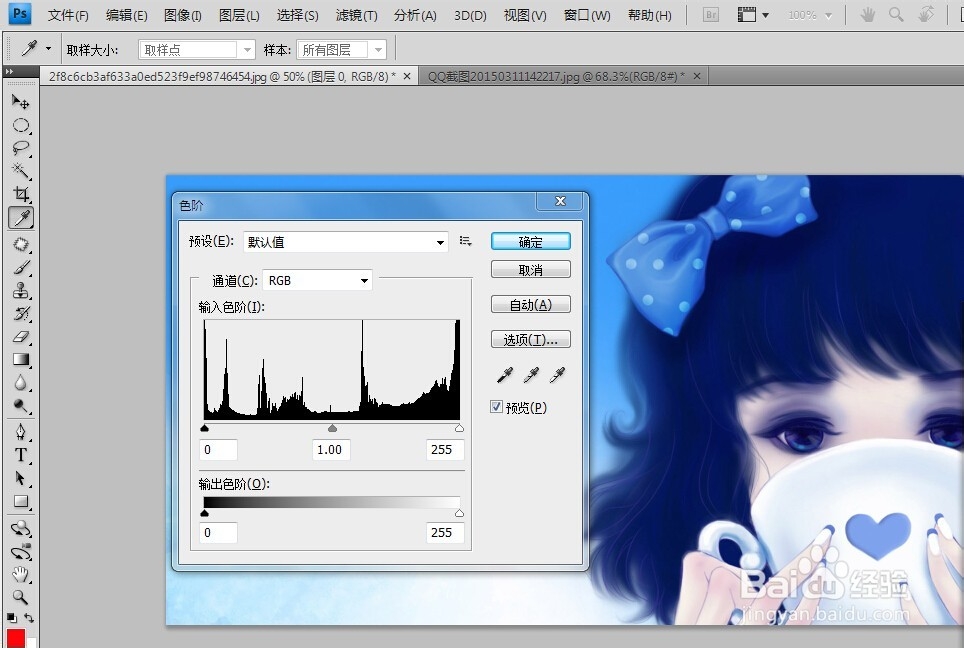
Task: Open the 滤镜(T) menu
Action: 357,15
